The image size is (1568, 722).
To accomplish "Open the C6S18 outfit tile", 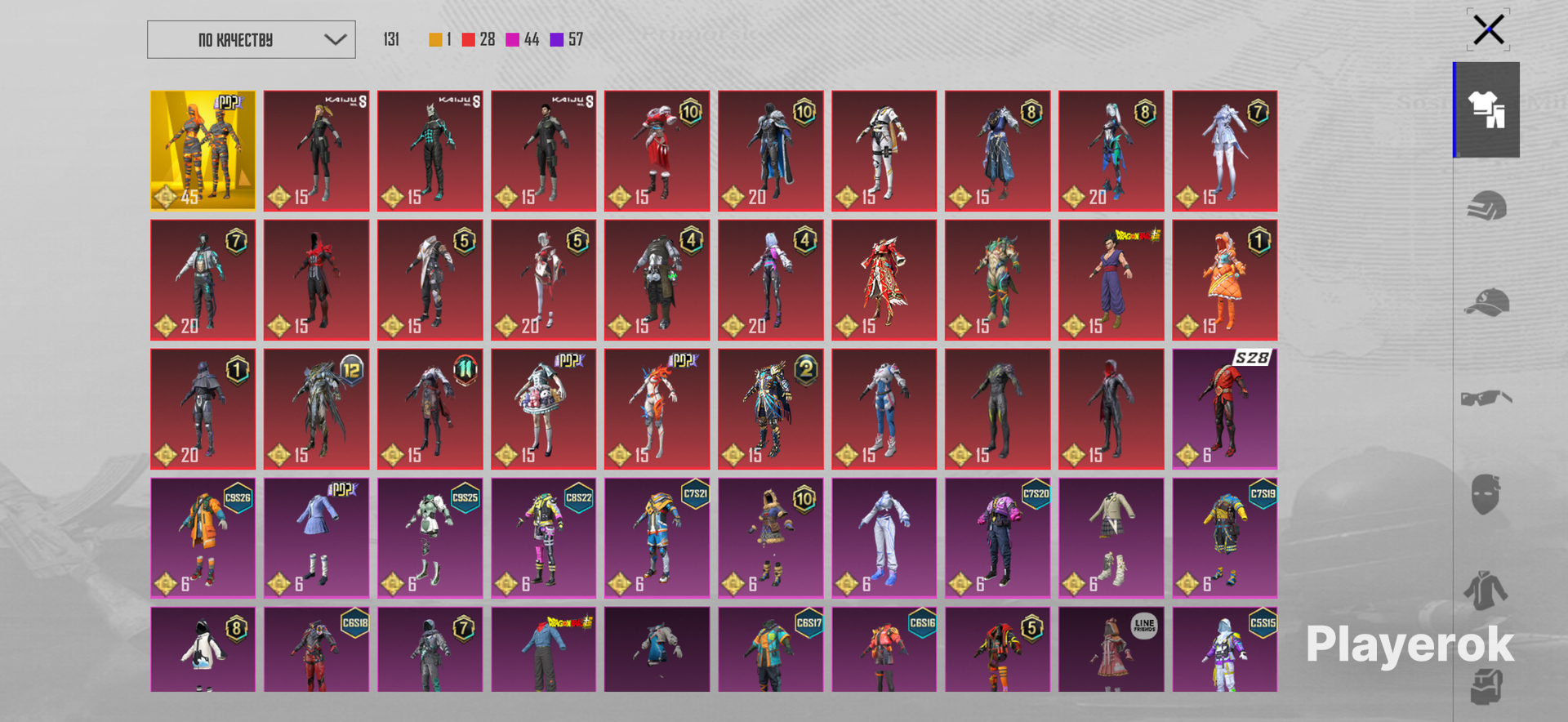I will coord(317,649).
